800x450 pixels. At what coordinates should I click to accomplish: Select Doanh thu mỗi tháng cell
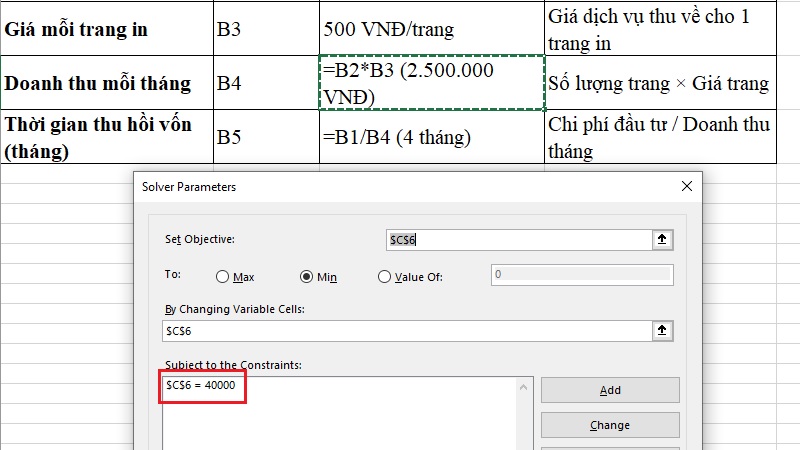[107, 83]
